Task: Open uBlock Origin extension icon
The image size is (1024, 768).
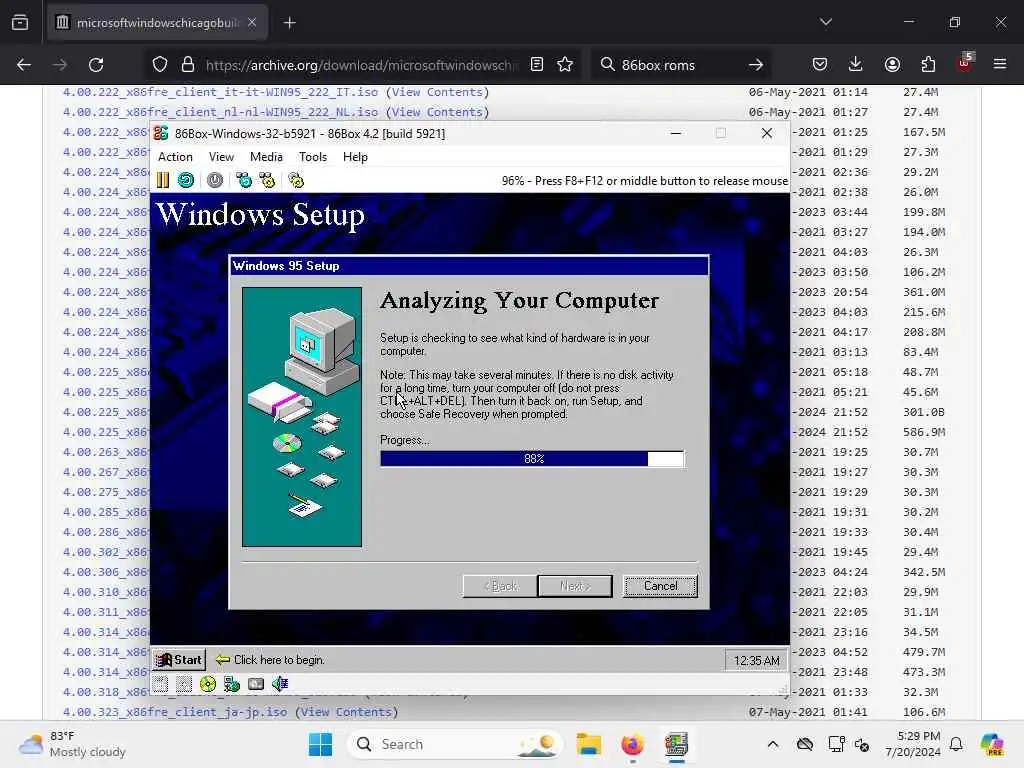Action: pyautogui.click(x=965, y=63)
